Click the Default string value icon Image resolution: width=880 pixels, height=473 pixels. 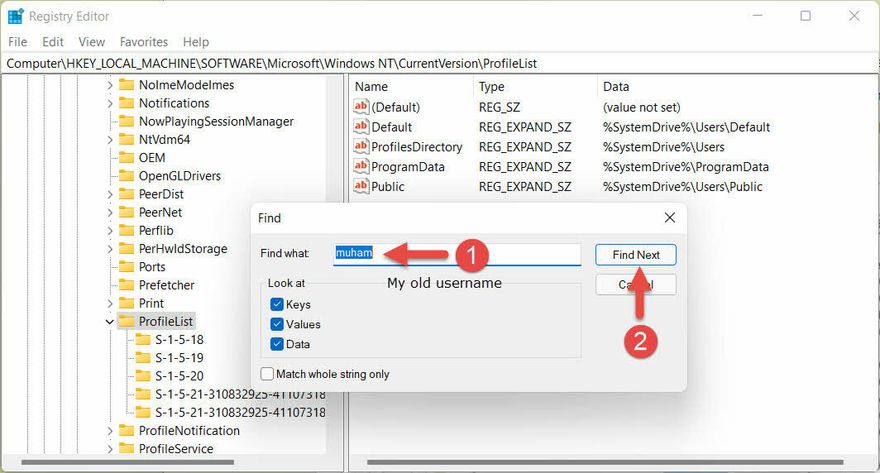click(361, 126)
